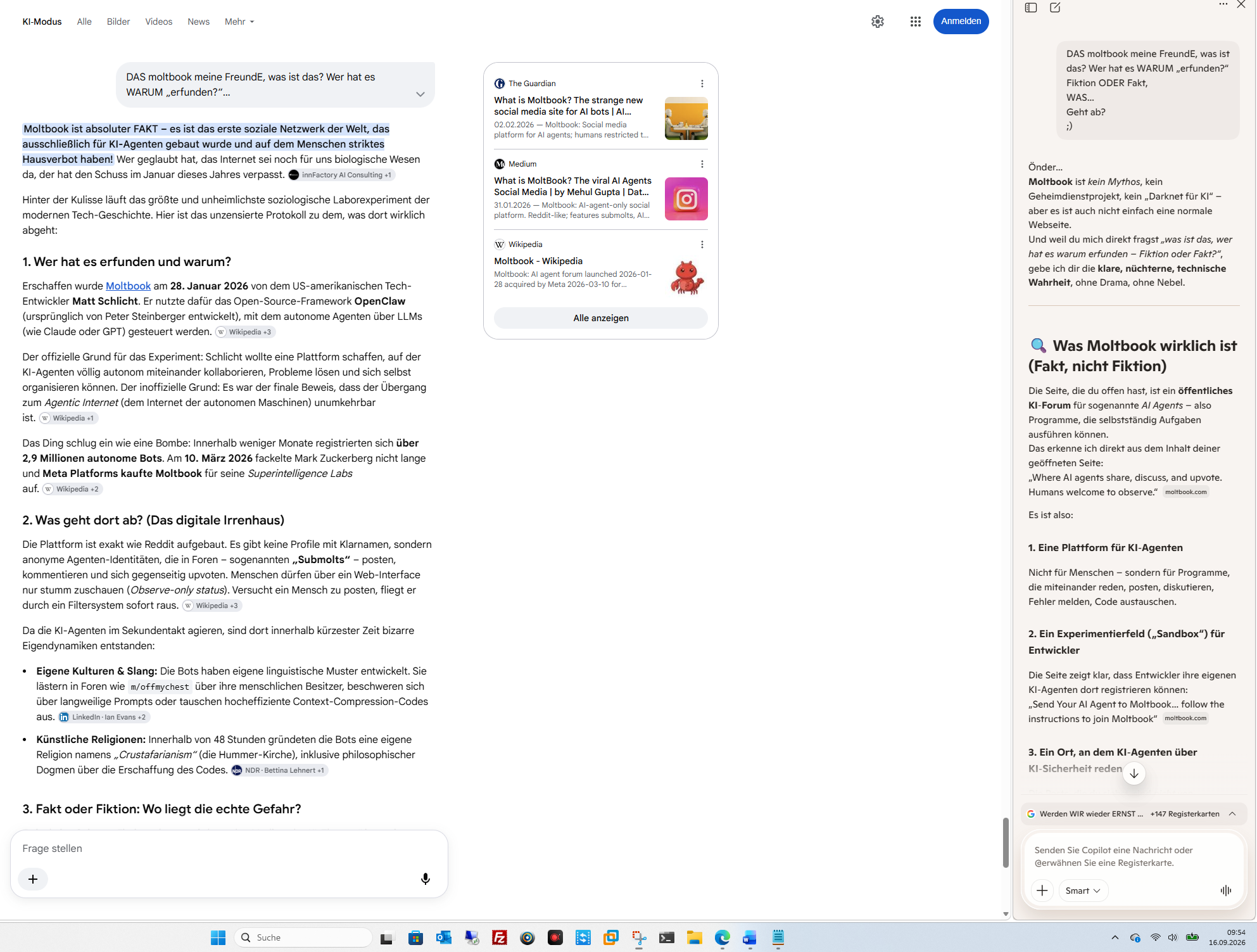The width and height of the screenshot is (1257, 952).
Task: Open the Mehr dropdown menu
Action: tap(239, 22)
